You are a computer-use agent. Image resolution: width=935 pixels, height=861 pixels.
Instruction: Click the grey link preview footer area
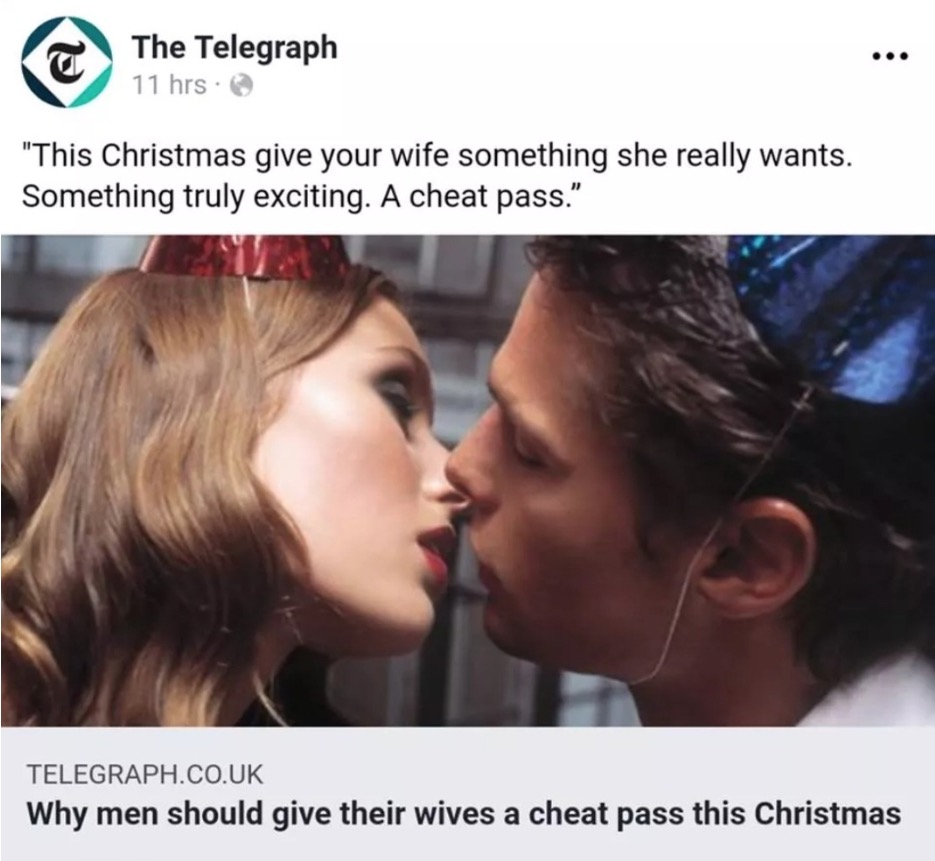click(468, 794)
